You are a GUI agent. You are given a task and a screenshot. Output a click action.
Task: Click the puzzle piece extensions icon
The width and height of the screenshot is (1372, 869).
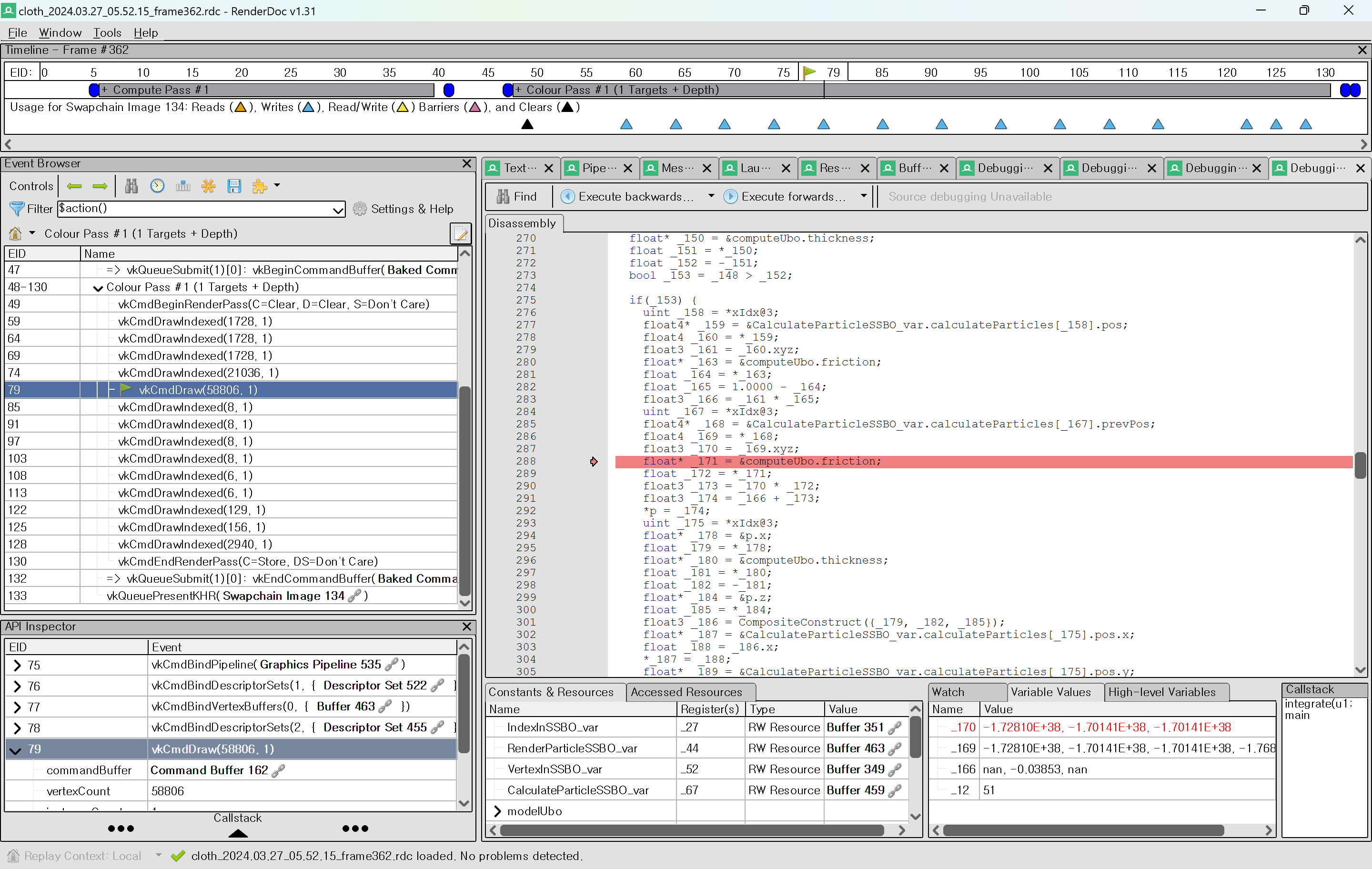point(259,186)
